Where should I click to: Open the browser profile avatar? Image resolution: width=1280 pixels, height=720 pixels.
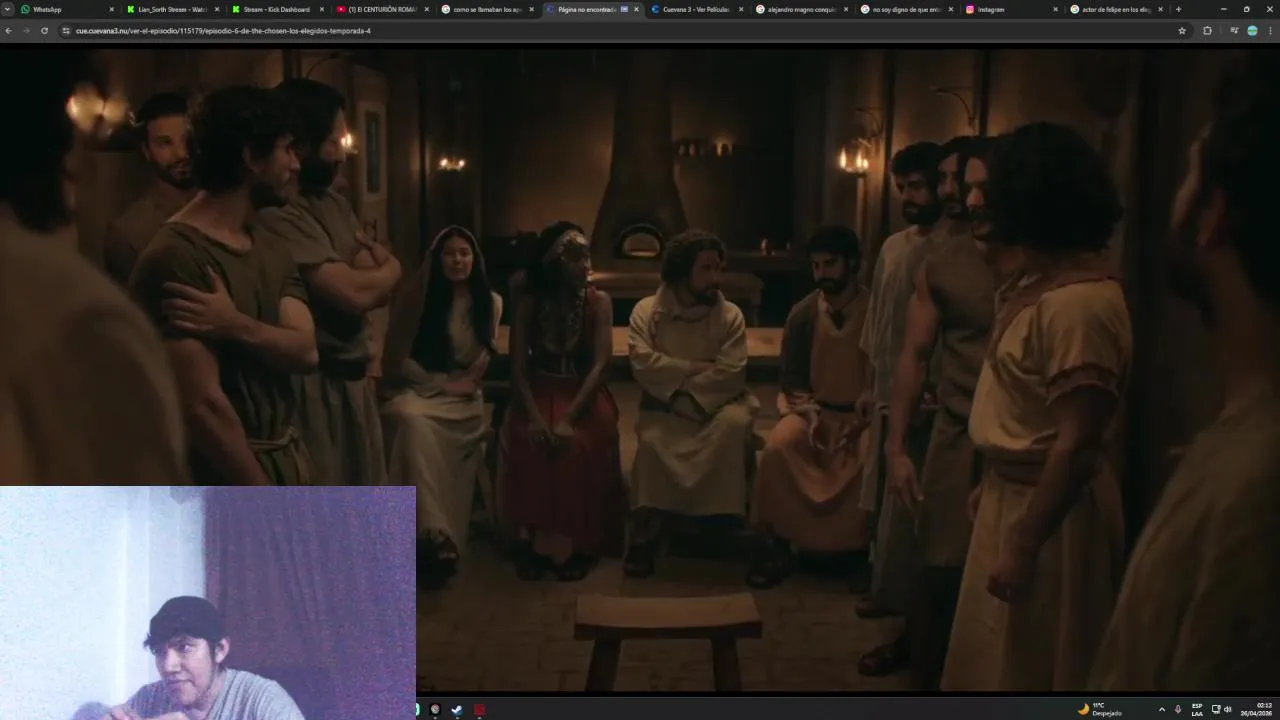click(x=1252, y=31)
